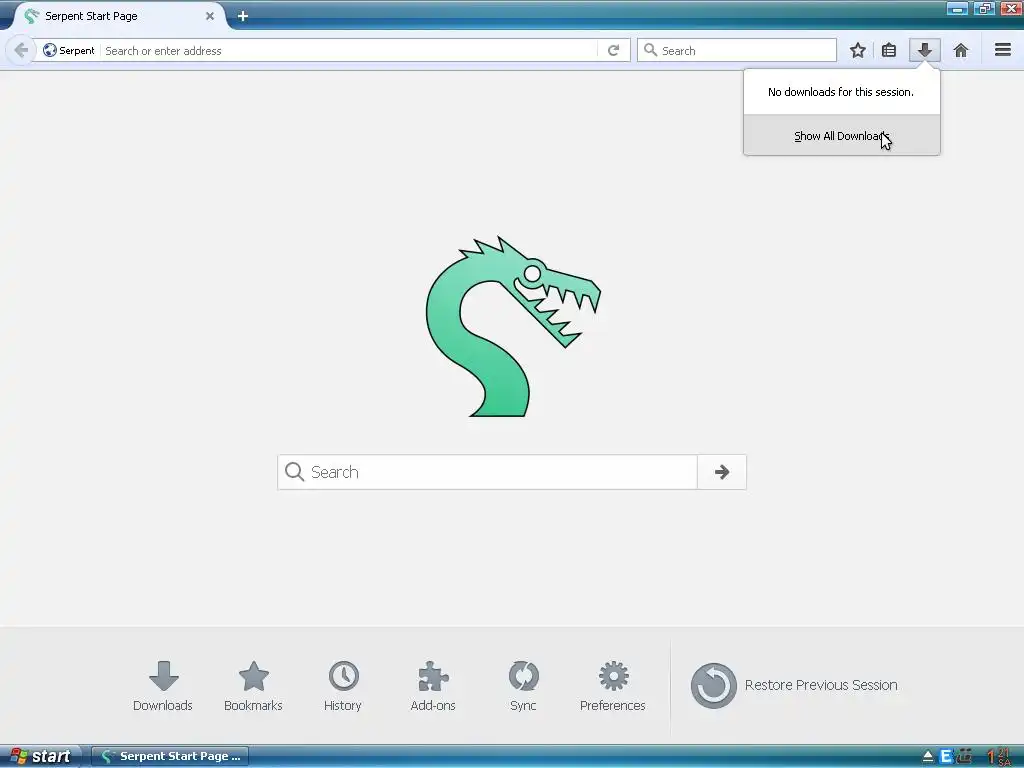Open new tab with plus button
Image resolution: width=1024 pixels, height=768 pixels.
coord(243,16)
